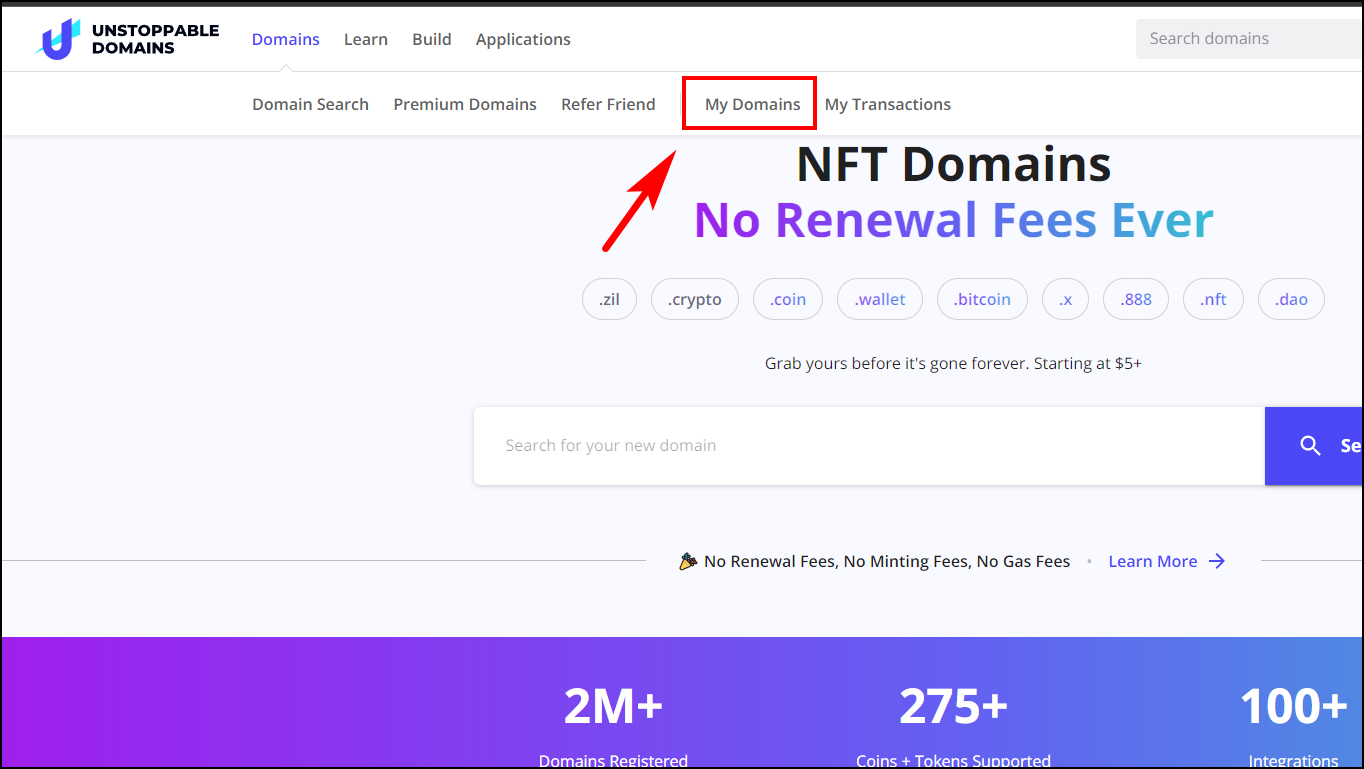This screenshot has width=1364, height=769.
Task: Click the No Renewal Fees, No Minting Fees text
Action: [887, 561]
